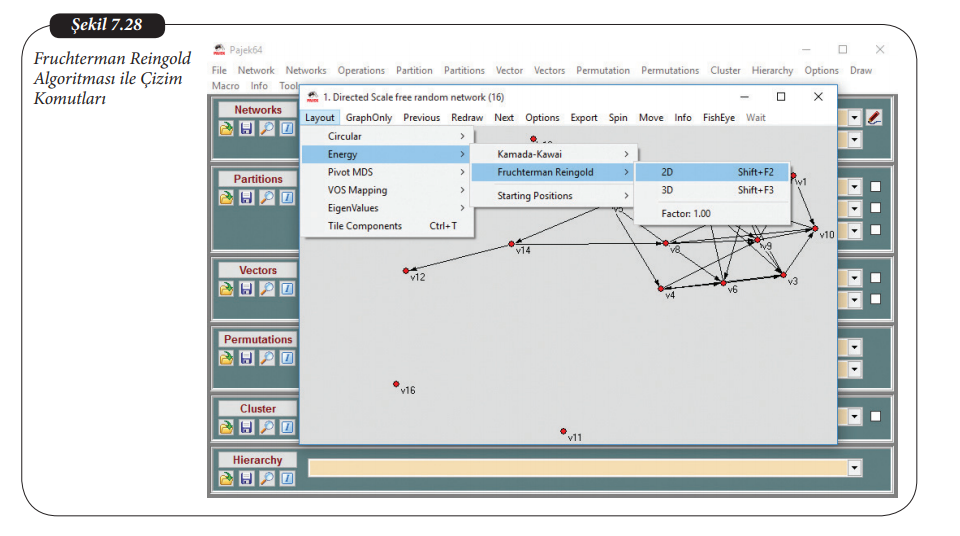Click save icon in Hierarchy panel
The image size is (960, 536).
coord(246,479)
